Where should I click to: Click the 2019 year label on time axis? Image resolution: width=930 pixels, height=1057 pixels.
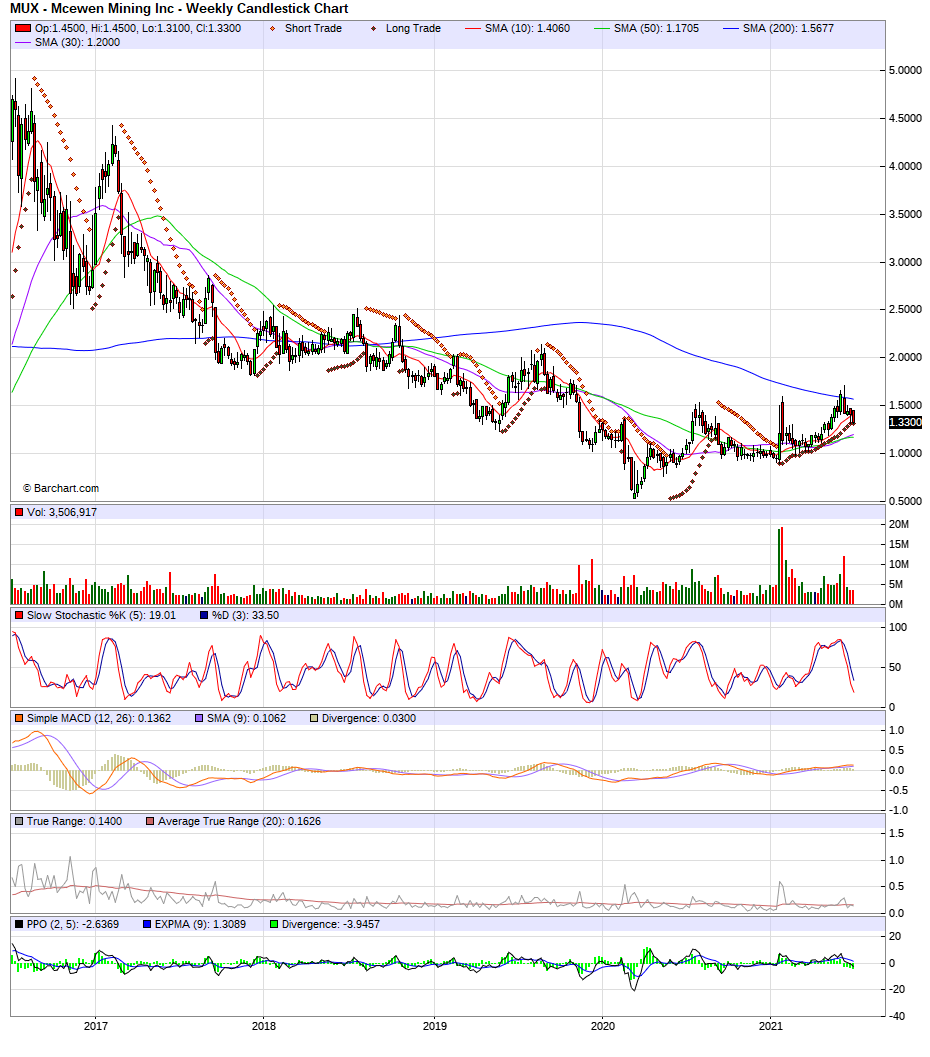coord(435,1026)
